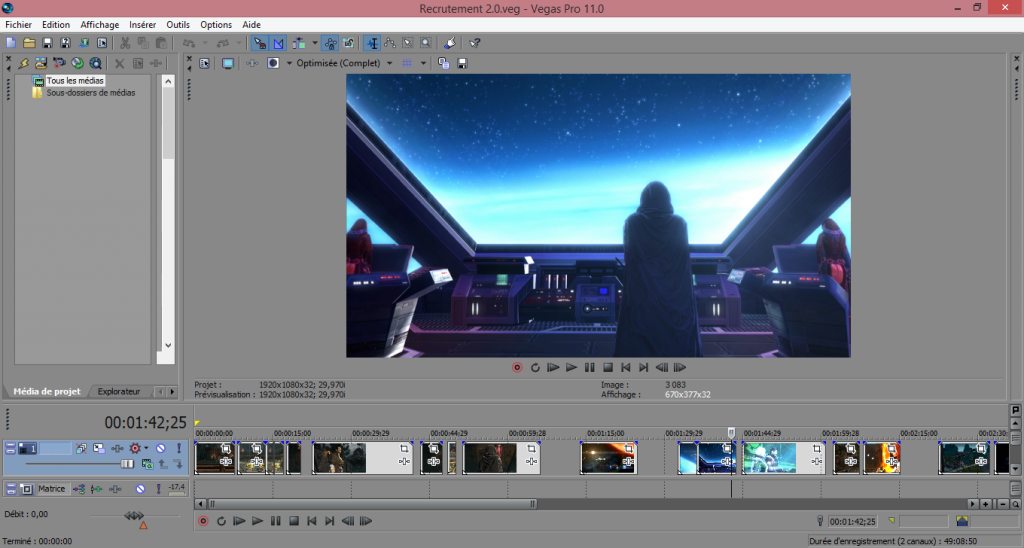Screen dimensions: 1024x548
Task: Open video track 1 automation settings dropdown arrow
Action: pyautogui.click(x=146, y=449)
